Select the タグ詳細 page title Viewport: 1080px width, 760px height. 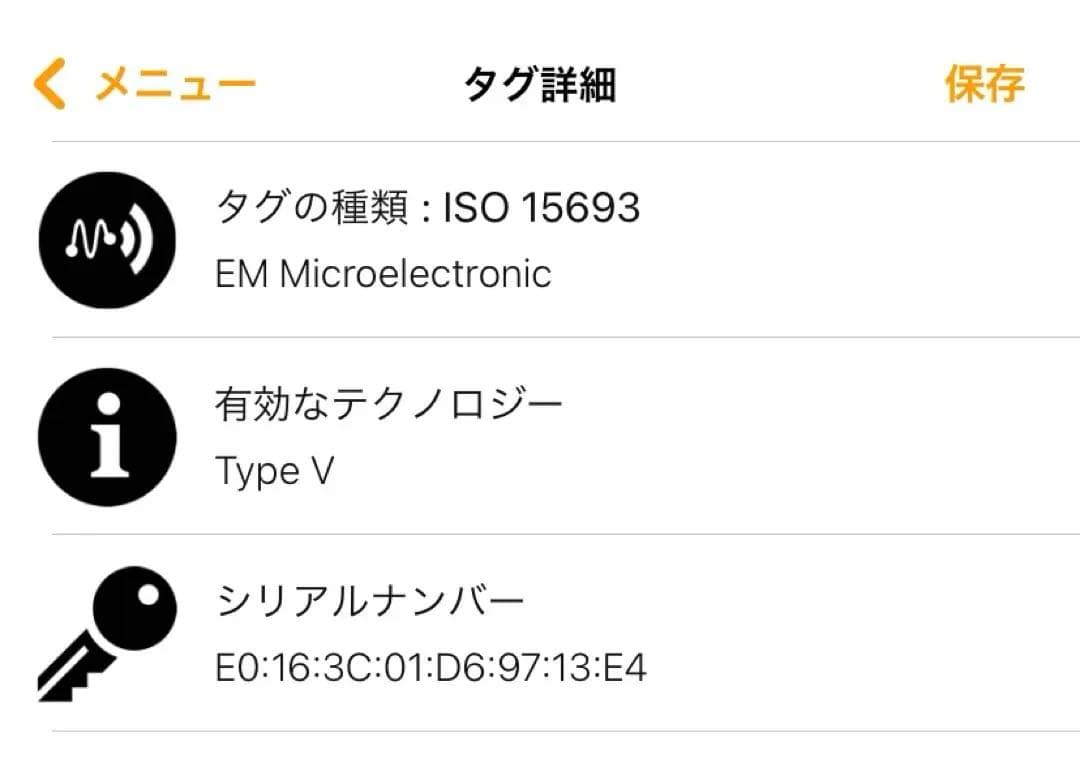540,86
